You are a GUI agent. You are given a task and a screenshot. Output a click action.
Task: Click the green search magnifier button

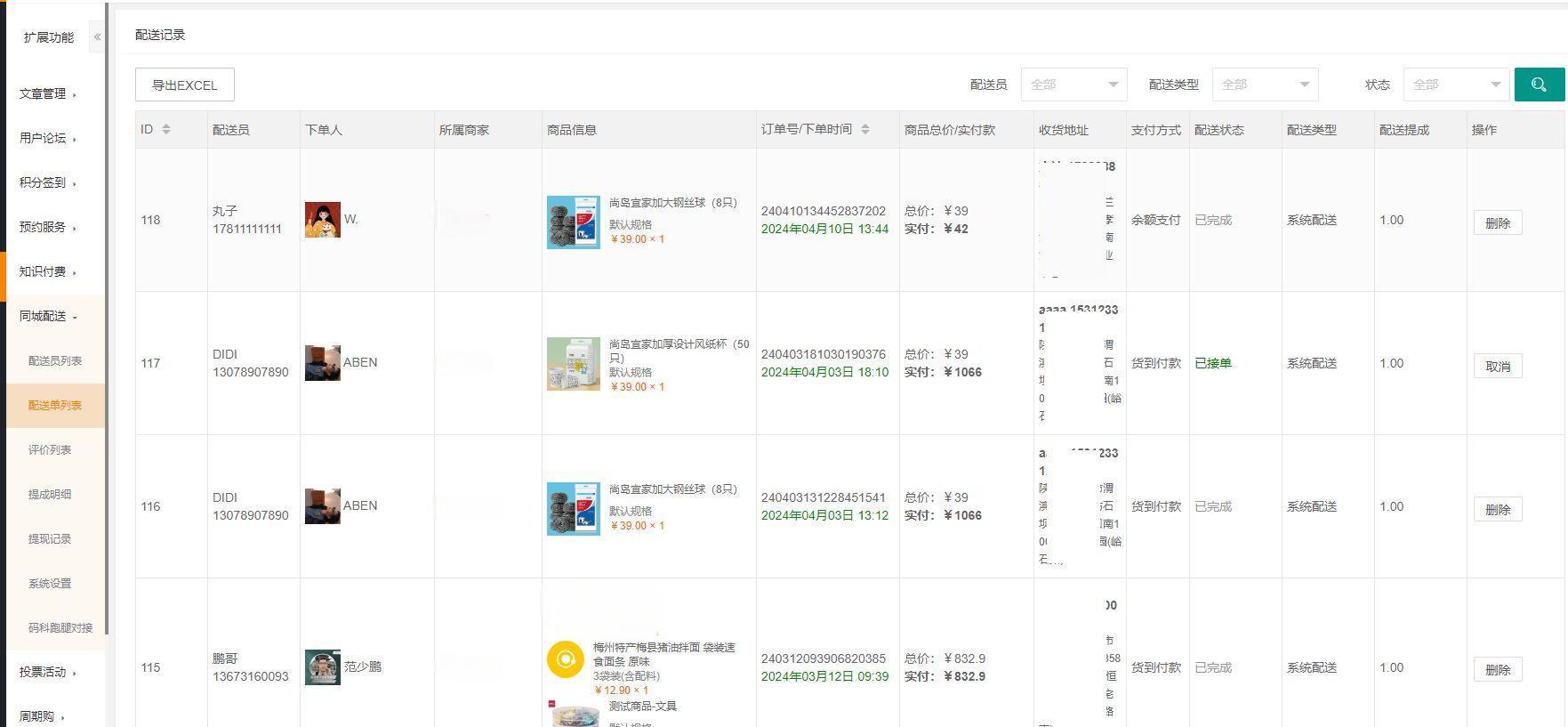(x=1539, y=85)
